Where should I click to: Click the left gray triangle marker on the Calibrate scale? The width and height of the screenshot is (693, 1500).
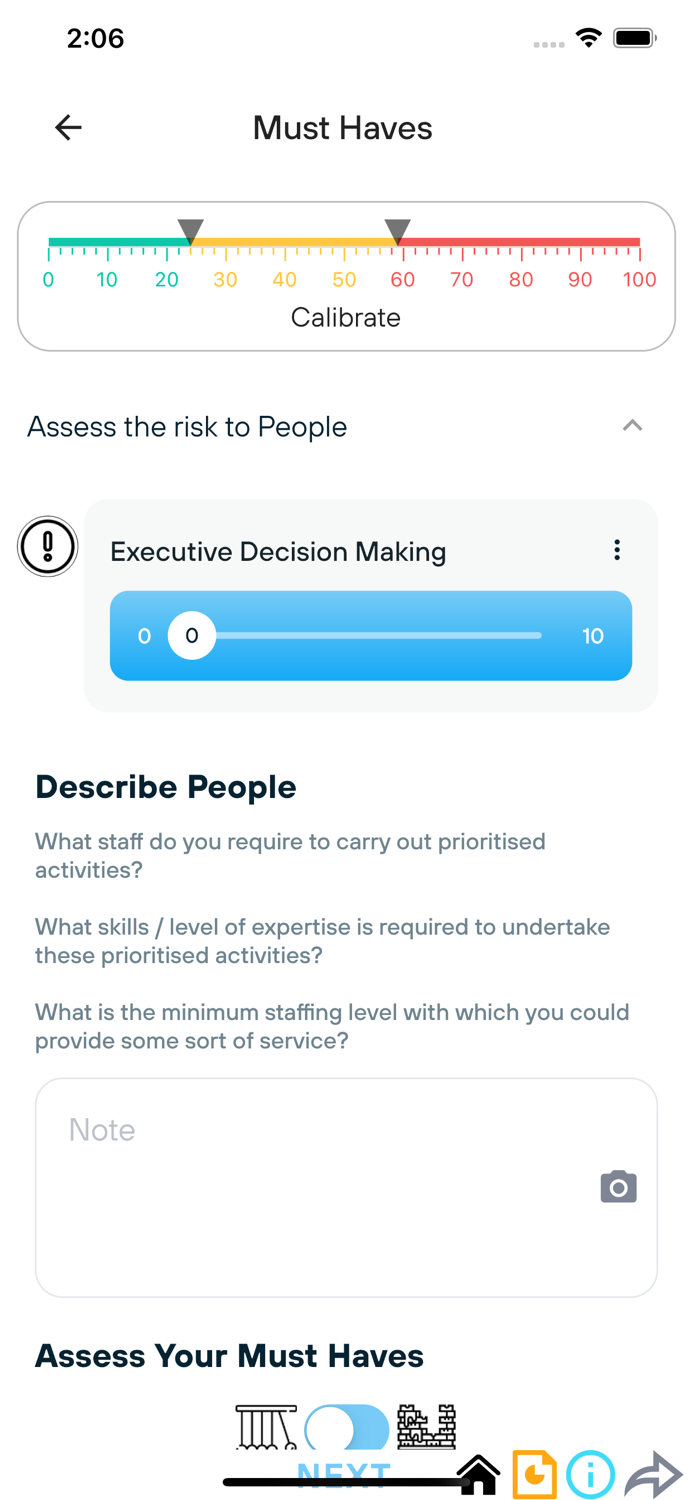192,228
